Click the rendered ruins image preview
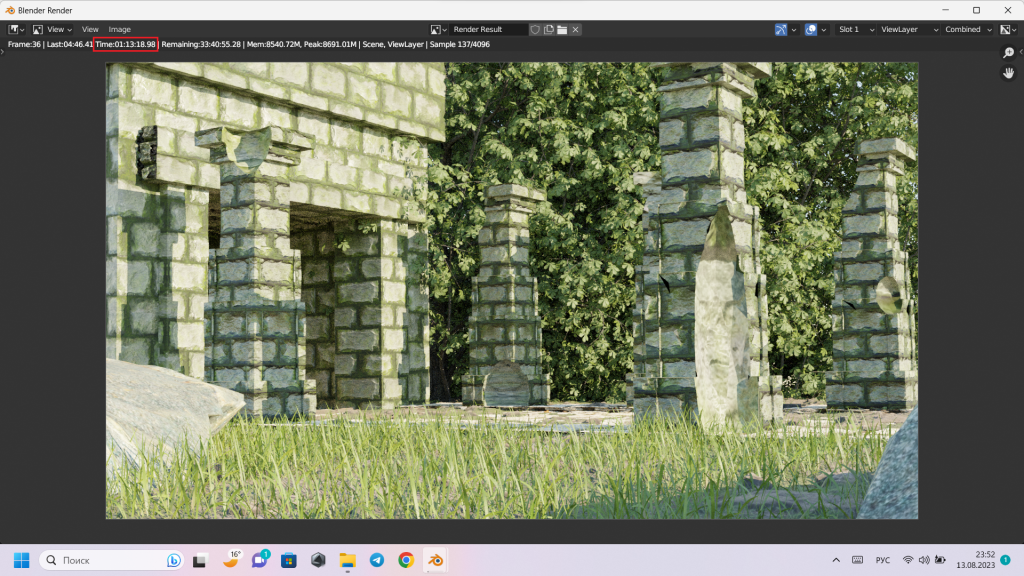This screenshot has width=1024, height=576. click(511, 290)
